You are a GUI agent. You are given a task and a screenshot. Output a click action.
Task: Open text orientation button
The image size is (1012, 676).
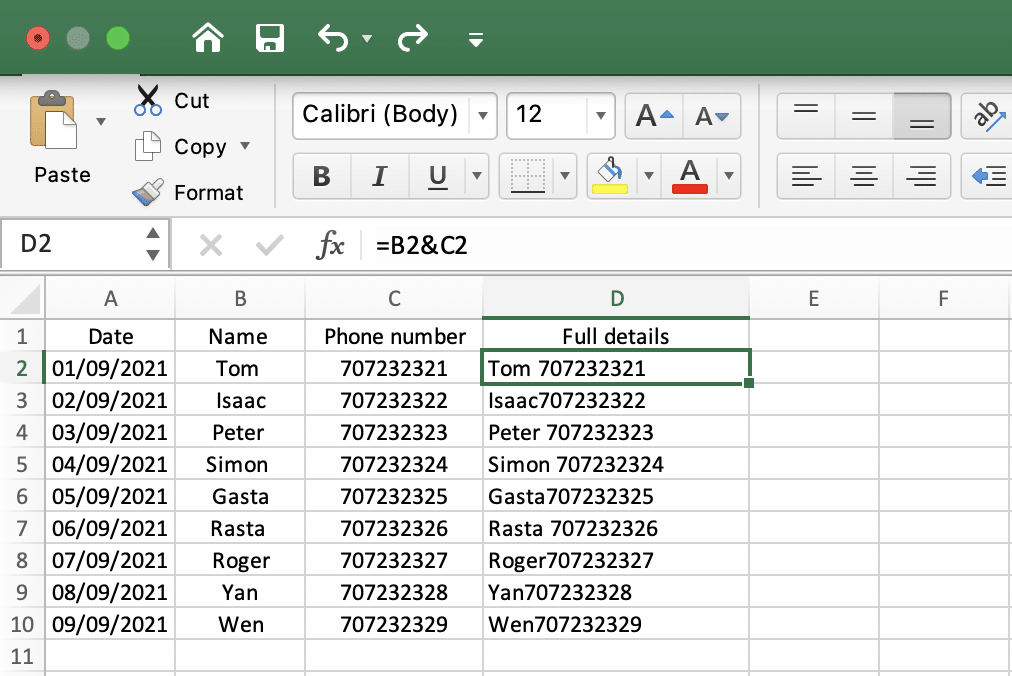point(987,116)
